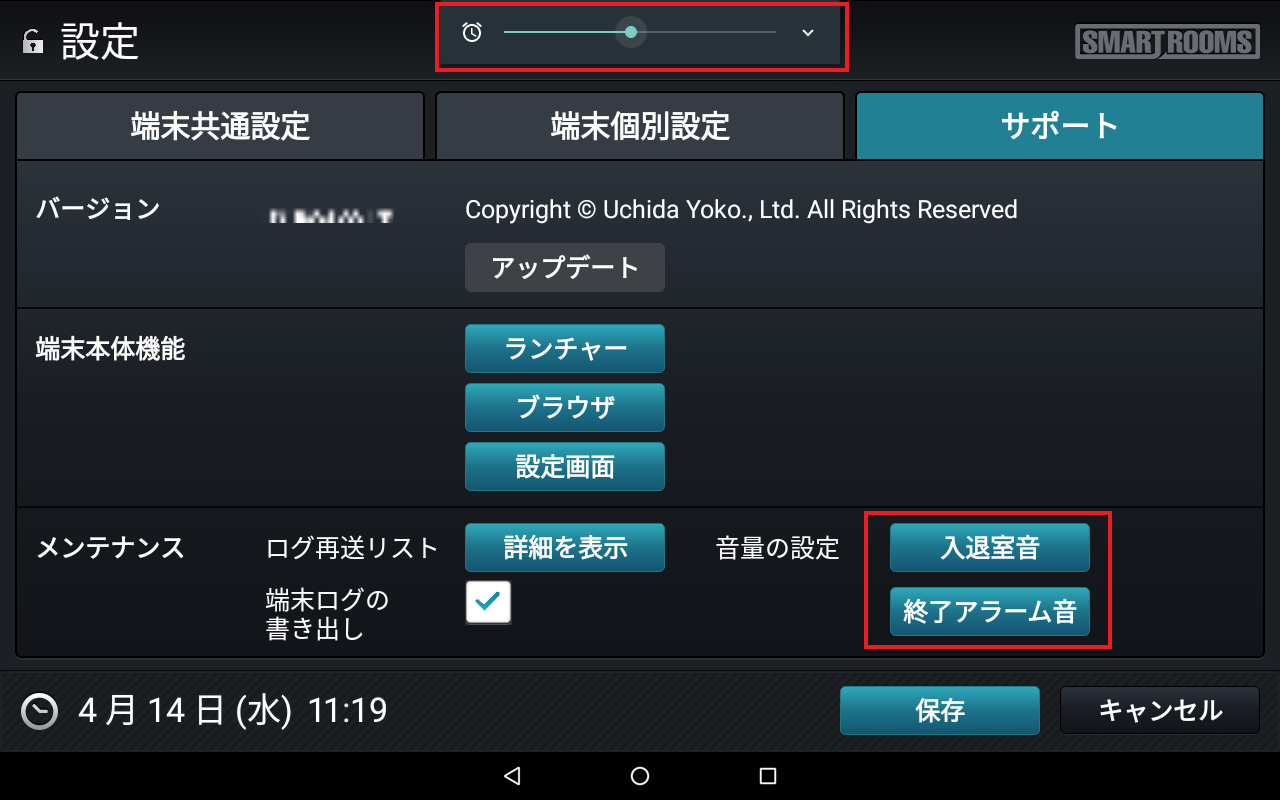This screenshot has height=800, width=1280.
Task: Open the ランチャー button
Action: 565,348
